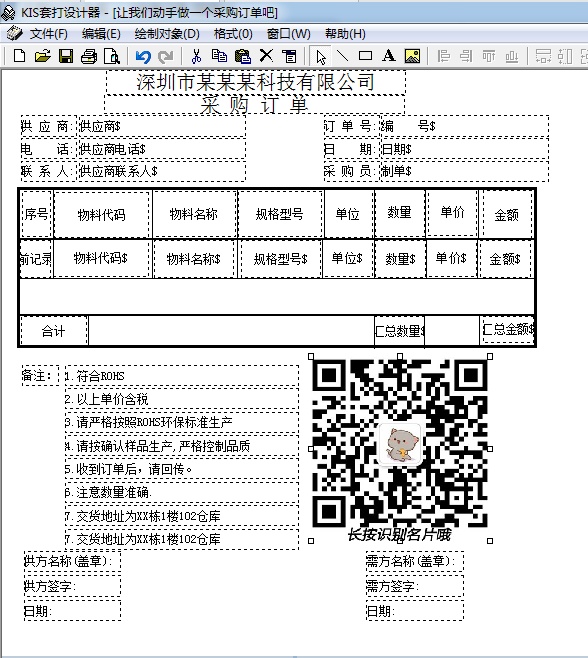Select the 规格型号$ data field
588x658 pixels.
(x=281, y=259)
